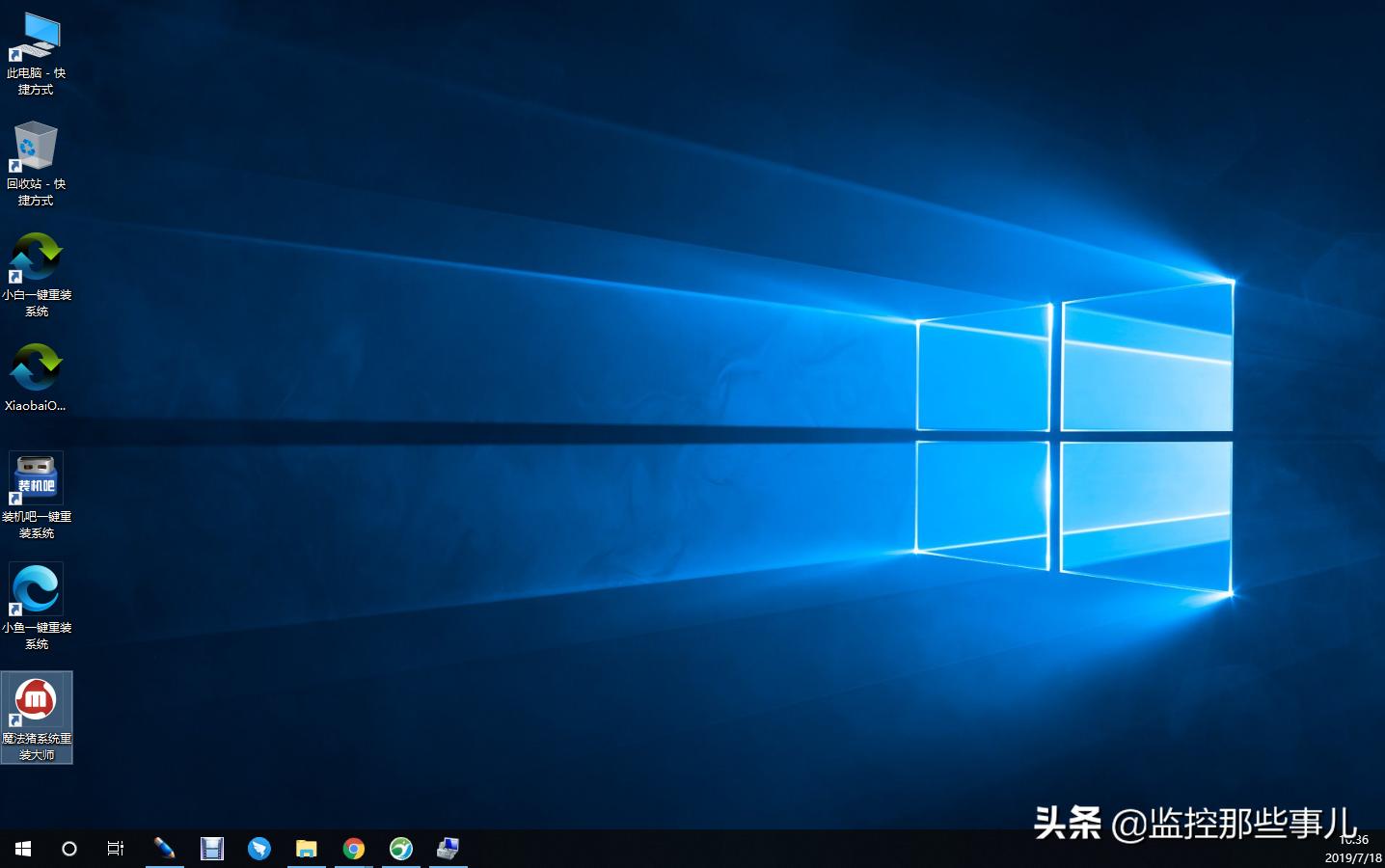
Task: Open the 此电脑 shortcut on the desktop
Action: tap(37, 37)
